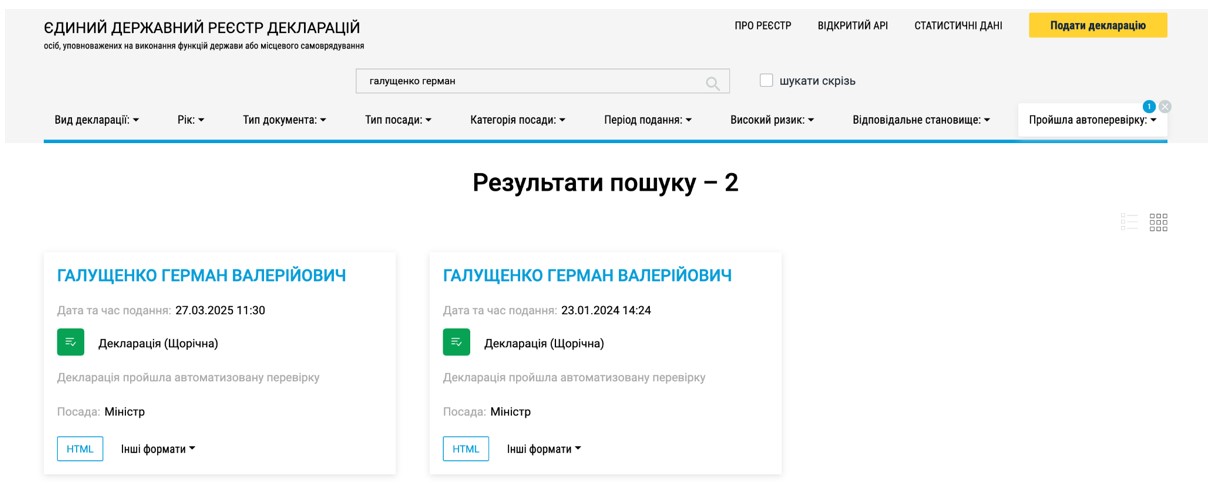The width and height of the screenshot is (1209, 494).
Task: Switch to grid view layout
Action: (1158, 222)
